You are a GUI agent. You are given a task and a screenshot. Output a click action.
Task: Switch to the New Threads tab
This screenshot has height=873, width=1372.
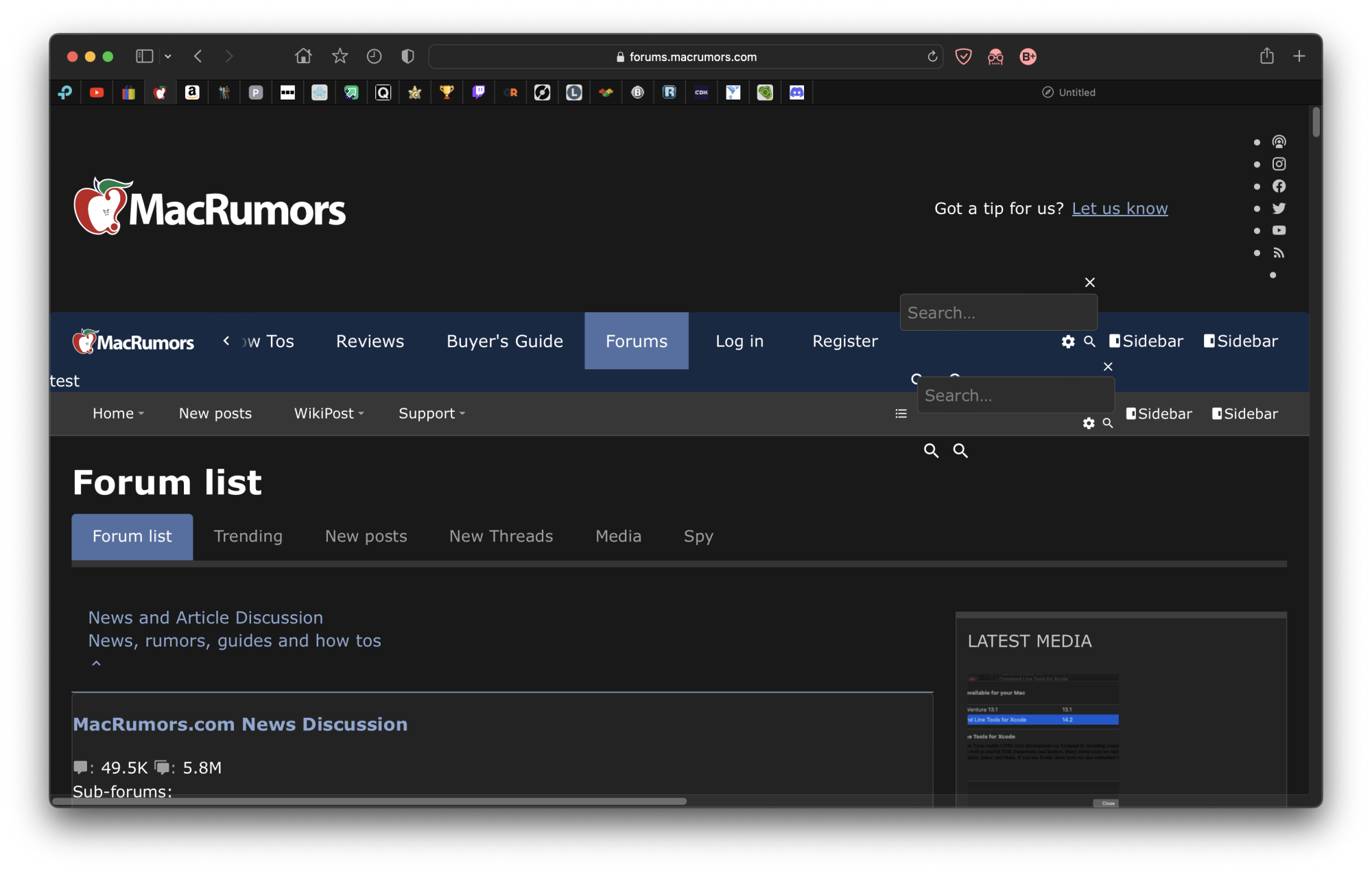tap(501, 537)
